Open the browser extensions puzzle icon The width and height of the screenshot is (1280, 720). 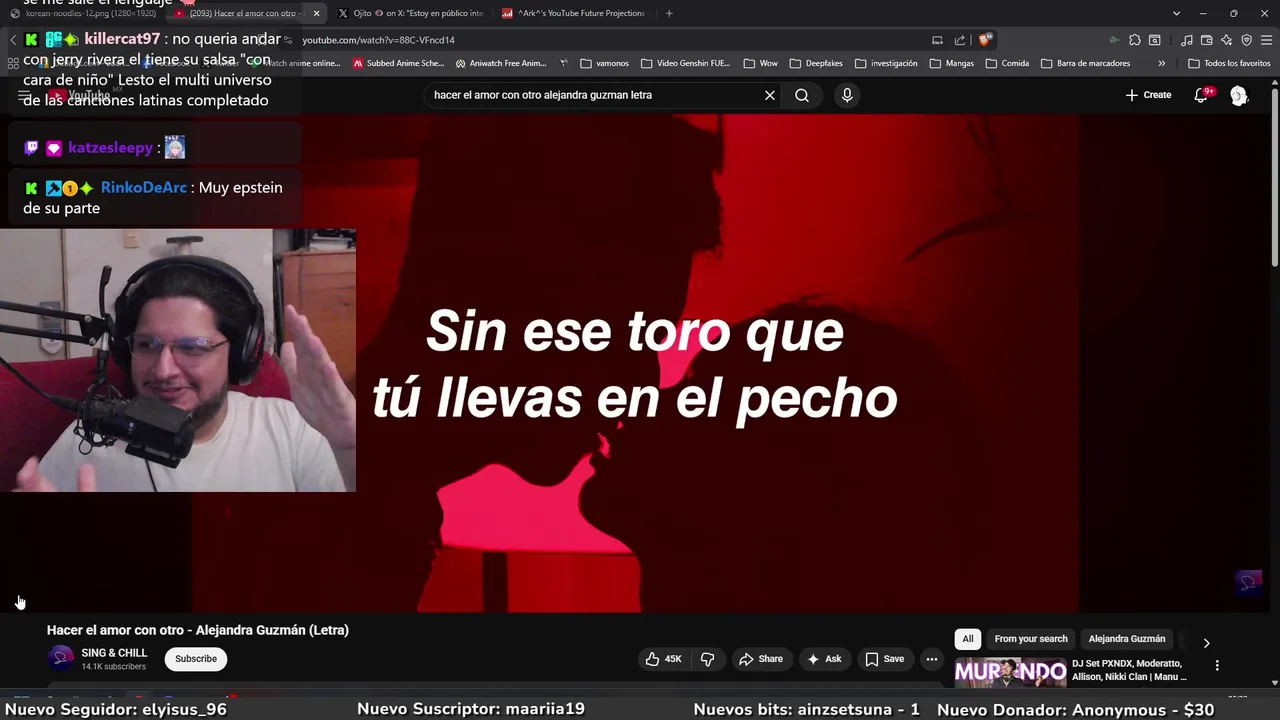(1135, 40)
